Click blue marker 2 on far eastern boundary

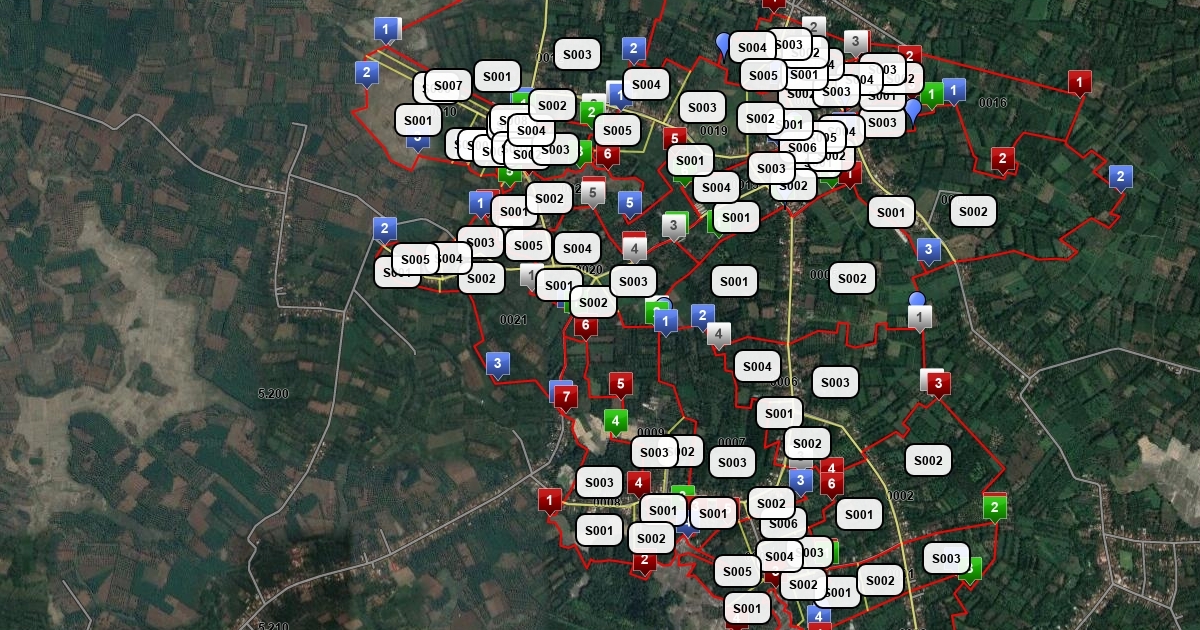pyautogui.click(x=1120, y=177)
